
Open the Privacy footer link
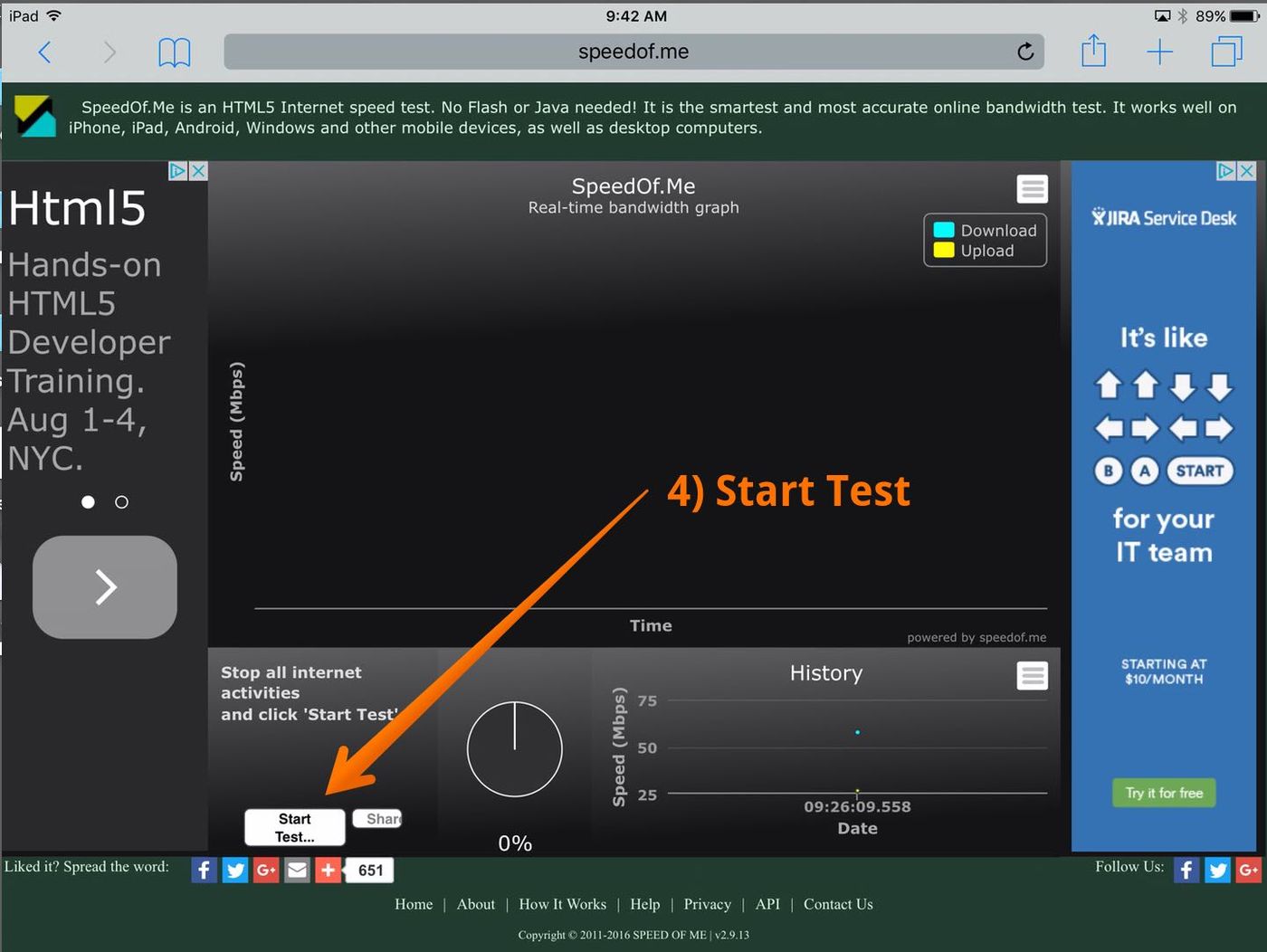[x=708, y=904]
